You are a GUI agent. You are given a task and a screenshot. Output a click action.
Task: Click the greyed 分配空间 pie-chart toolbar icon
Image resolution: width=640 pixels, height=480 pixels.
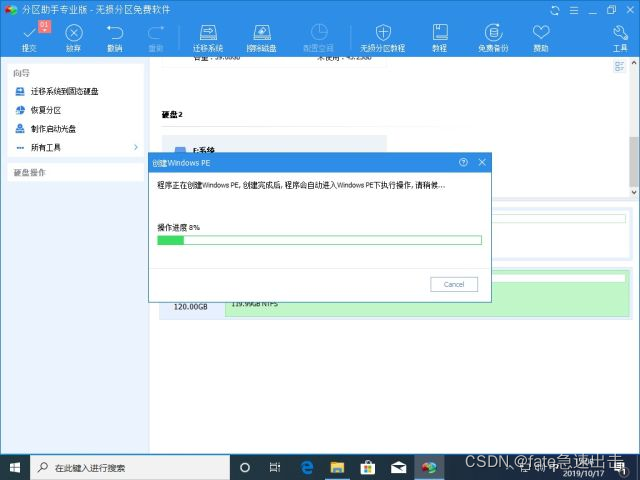click(318, 38)
